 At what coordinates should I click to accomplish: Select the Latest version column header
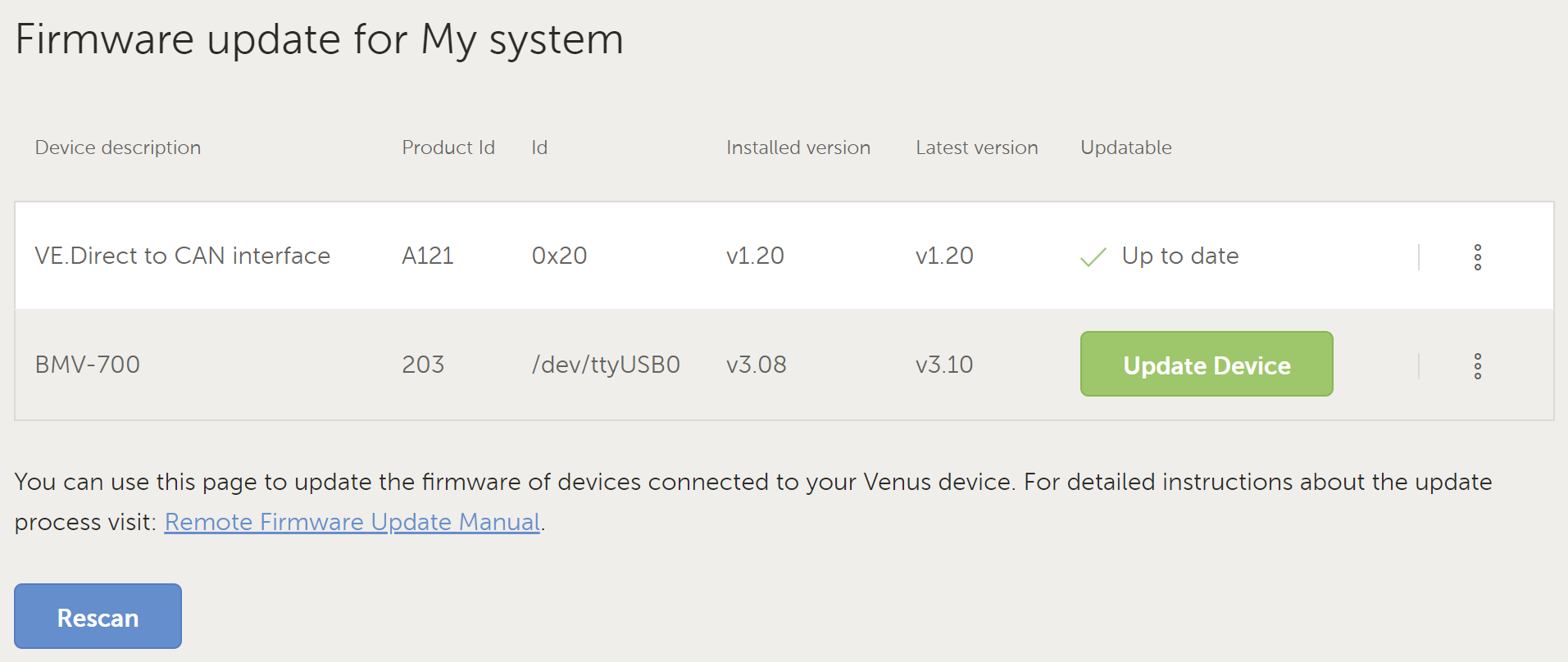[x=977, y=147]
